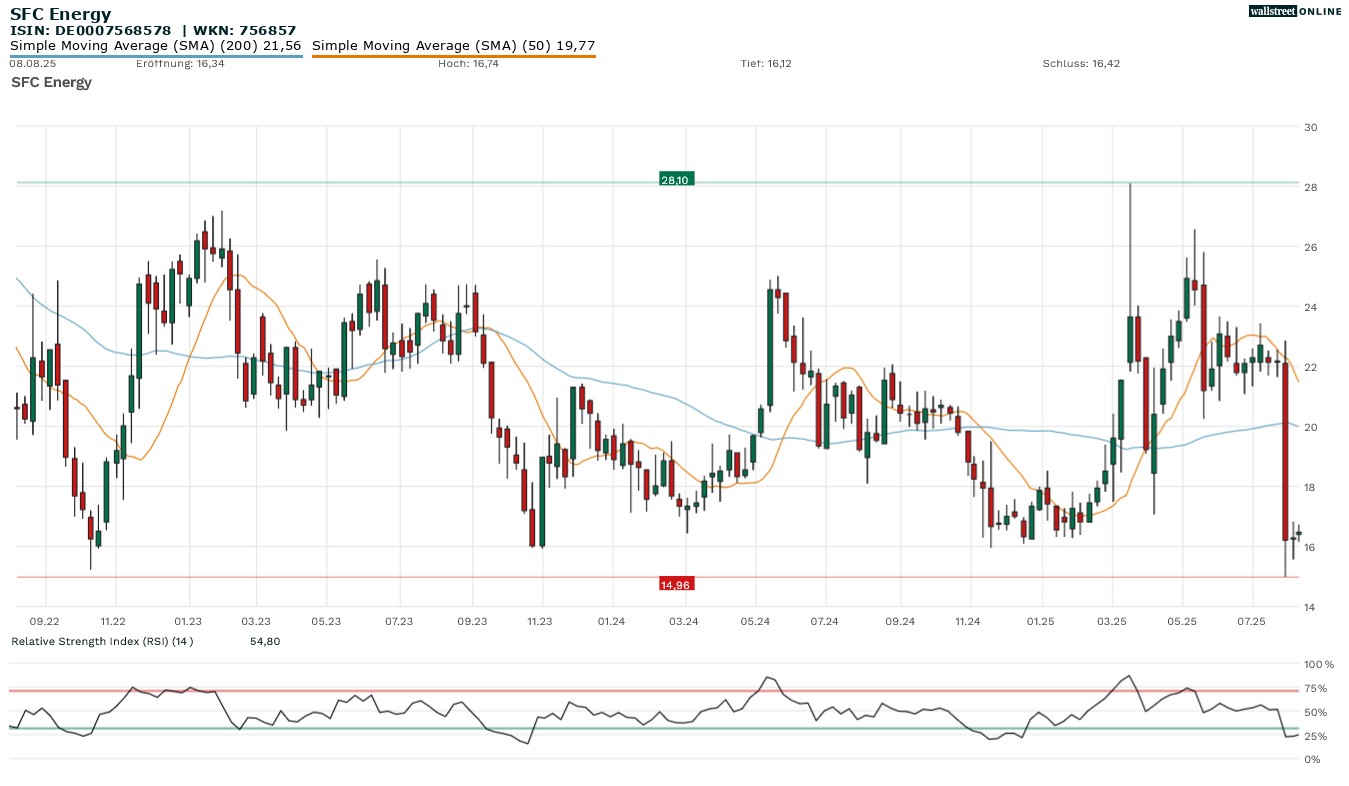
Task: Click the 26 price axis label
Action: (x=1310, y=247)
